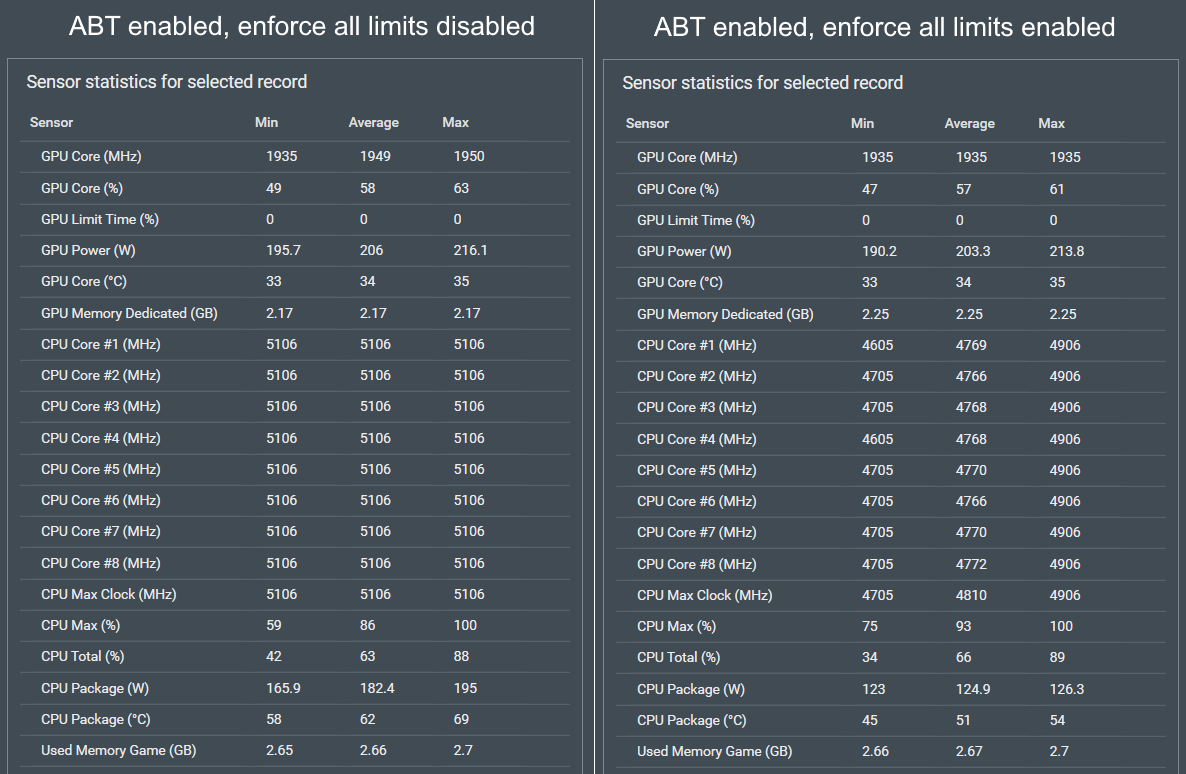1186x774 pixels.
Task: Select CPU Core #2 (MHz) label in left table
Action: tap(101, 375)
